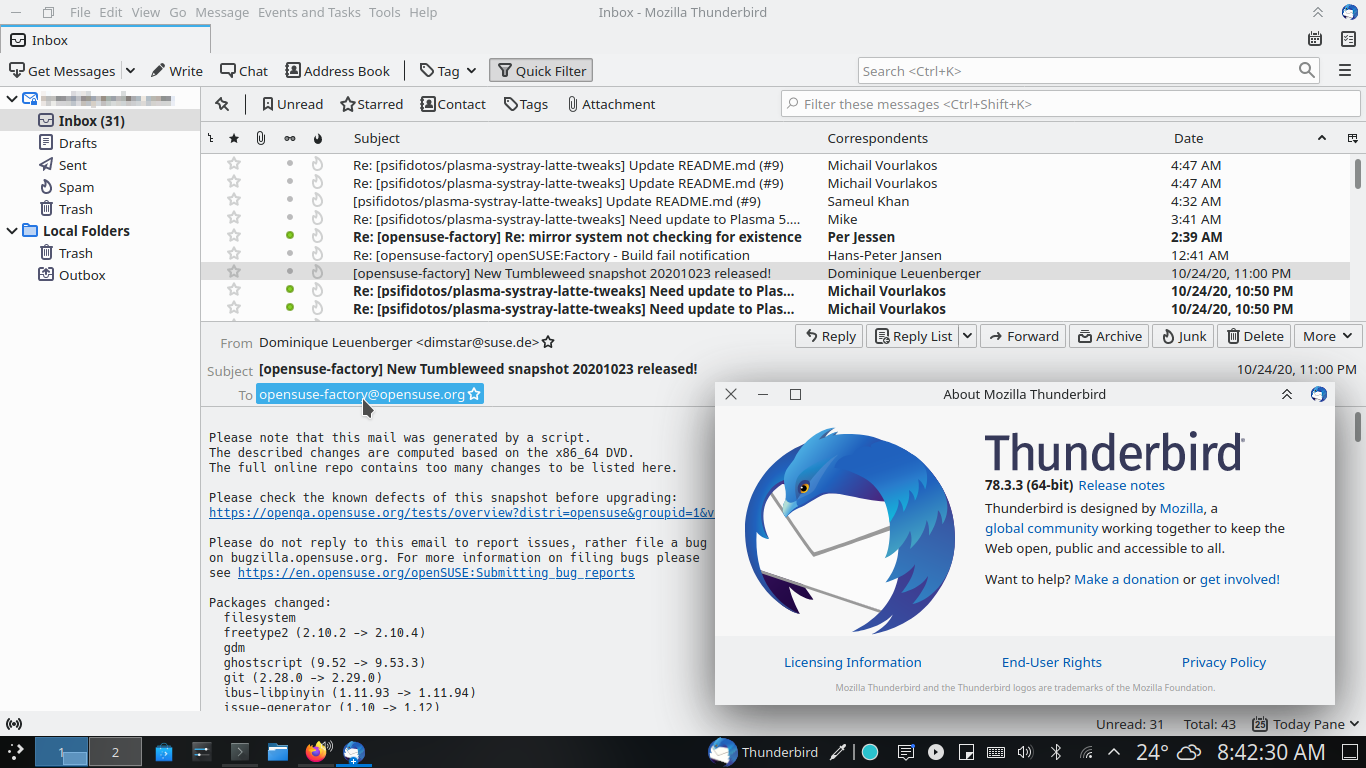This screenshot has width=1366, height=768.
Task: Launch Firefox from the taskbar
Action: (316, 752)
